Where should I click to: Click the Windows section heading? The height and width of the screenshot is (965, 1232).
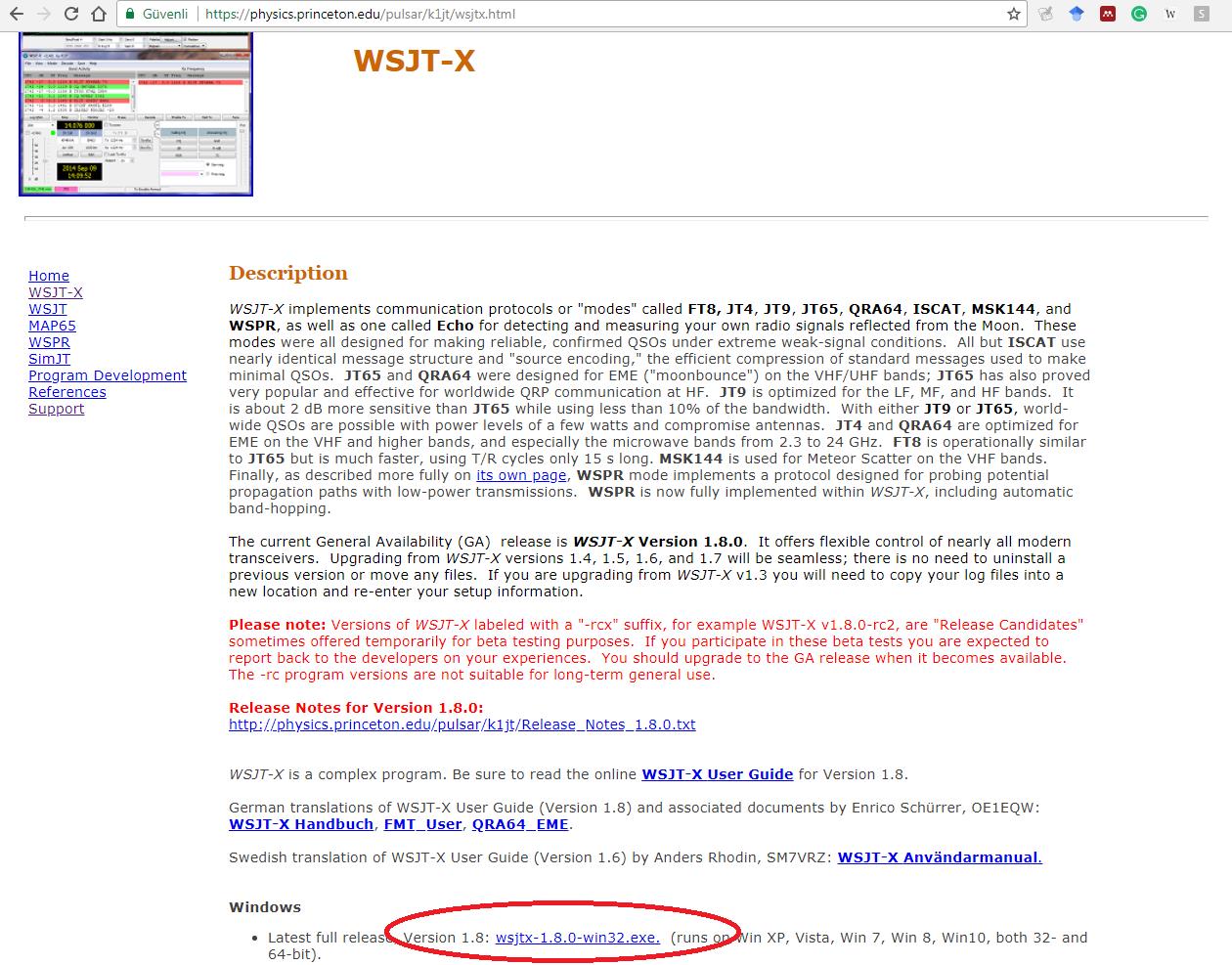(x=265, y=907)
